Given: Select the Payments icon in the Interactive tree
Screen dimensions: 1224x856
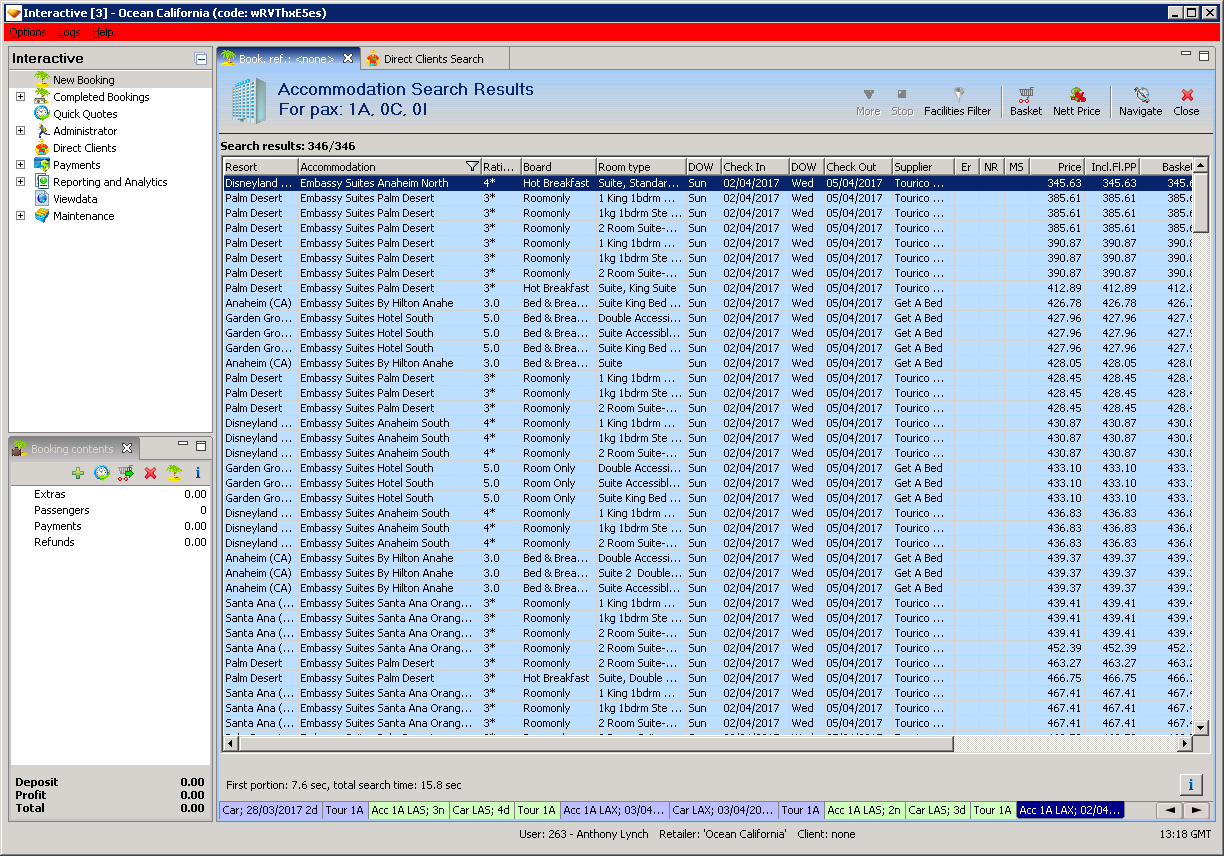Looking at the screenshot, I should (x=42, y=164).
